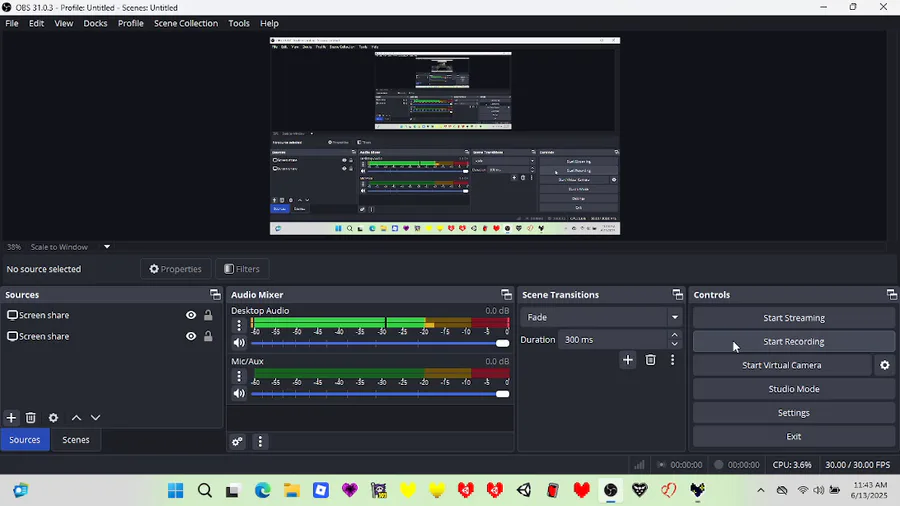Move source down with the down arrow
This screenshot has width=900, height=506.
pyautogui.click(x=95, y=418)
